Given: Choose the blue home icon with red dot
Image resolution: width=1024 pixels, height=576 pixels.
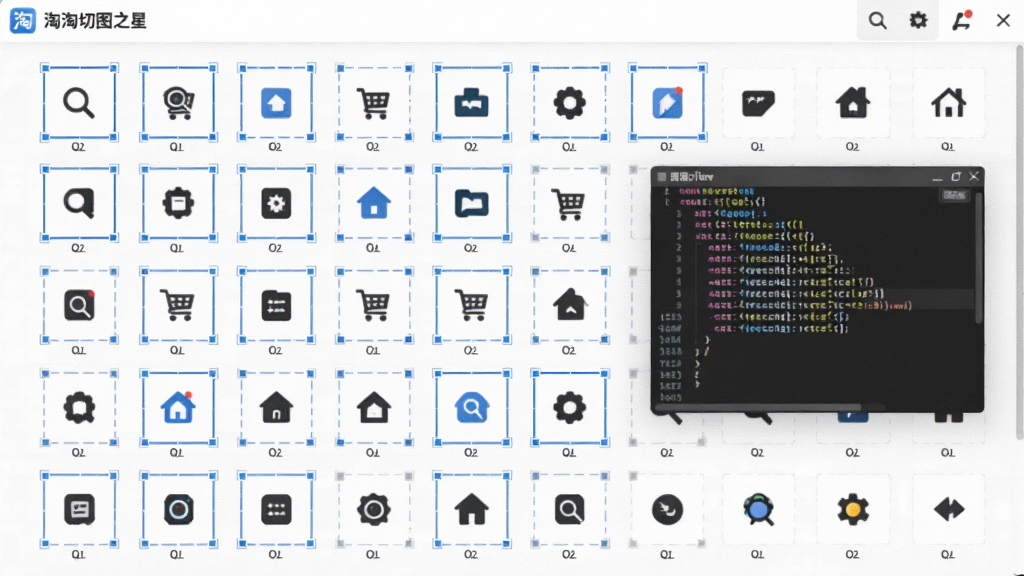Looking at the screenshot, I should click(178, 408).
